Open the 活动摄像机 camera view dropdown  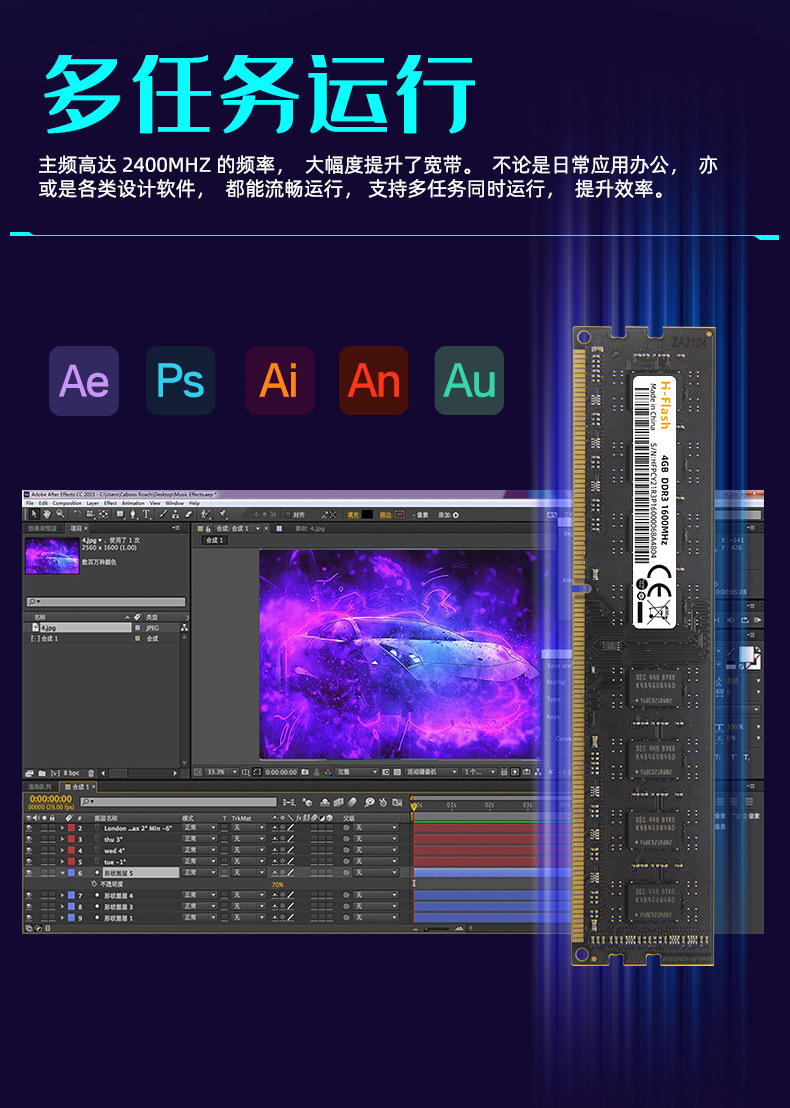[x=431, y=772]
